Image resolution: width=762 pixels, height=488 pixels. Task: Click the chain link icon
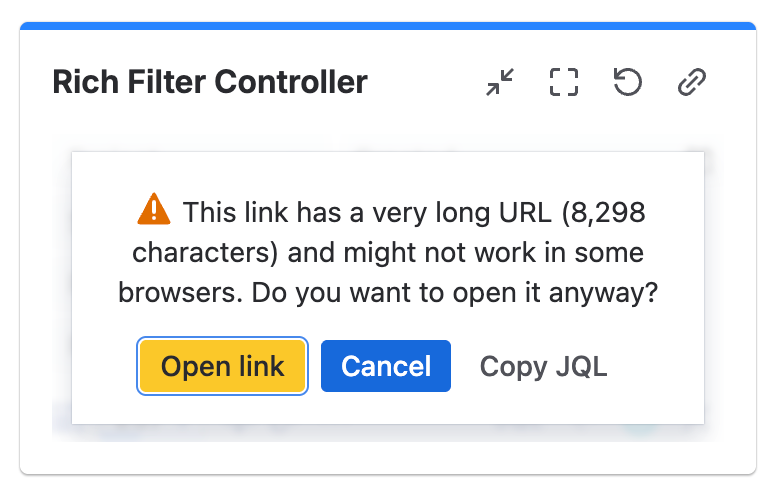(692, 82)
